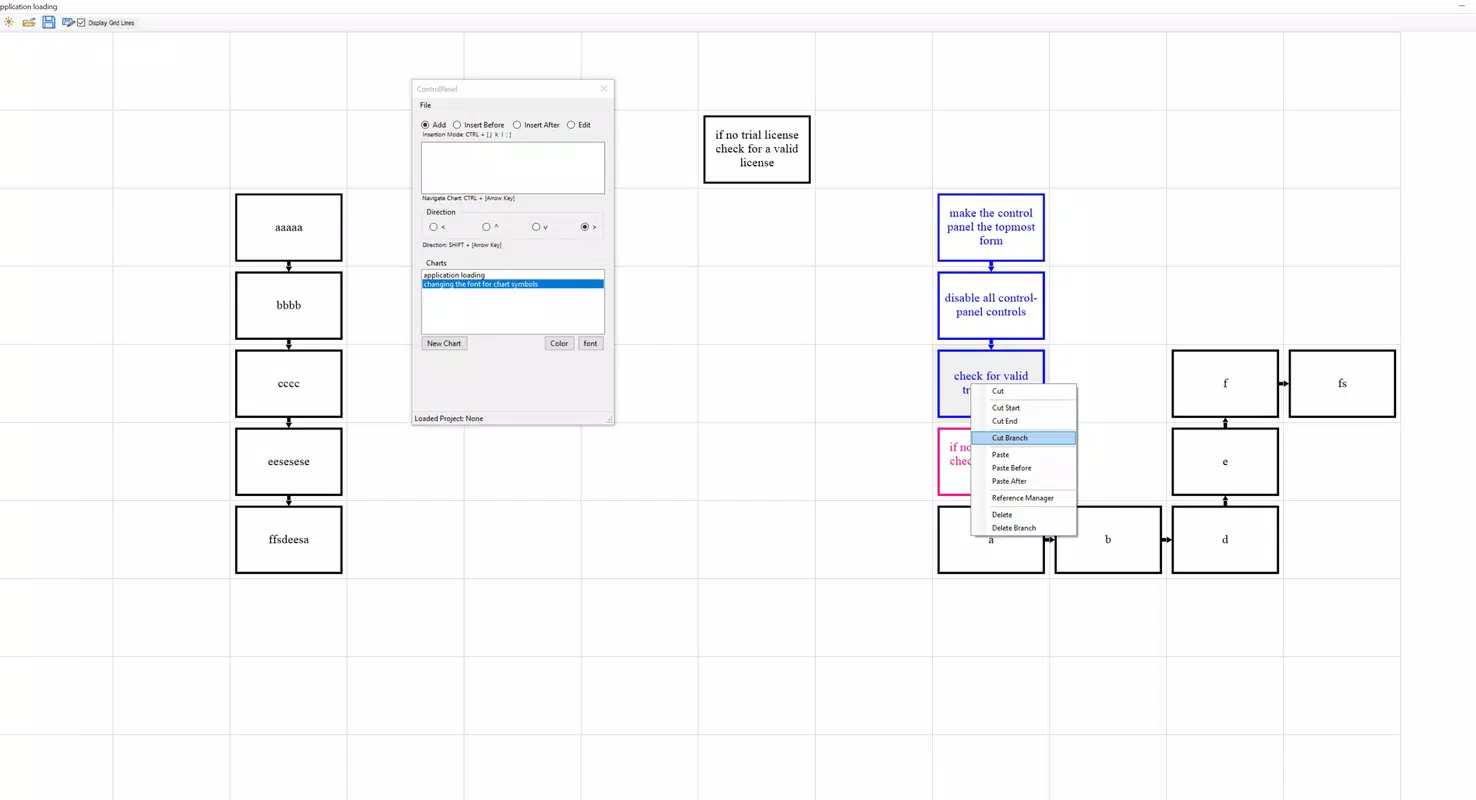Select the 'bbbb' chart box

point(289,306)
